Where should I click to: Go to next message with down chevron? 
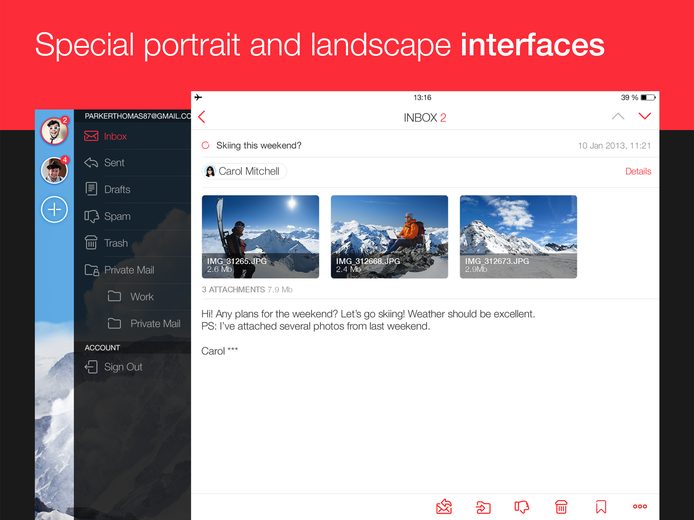pyautogui.click(x=645, y=116)
